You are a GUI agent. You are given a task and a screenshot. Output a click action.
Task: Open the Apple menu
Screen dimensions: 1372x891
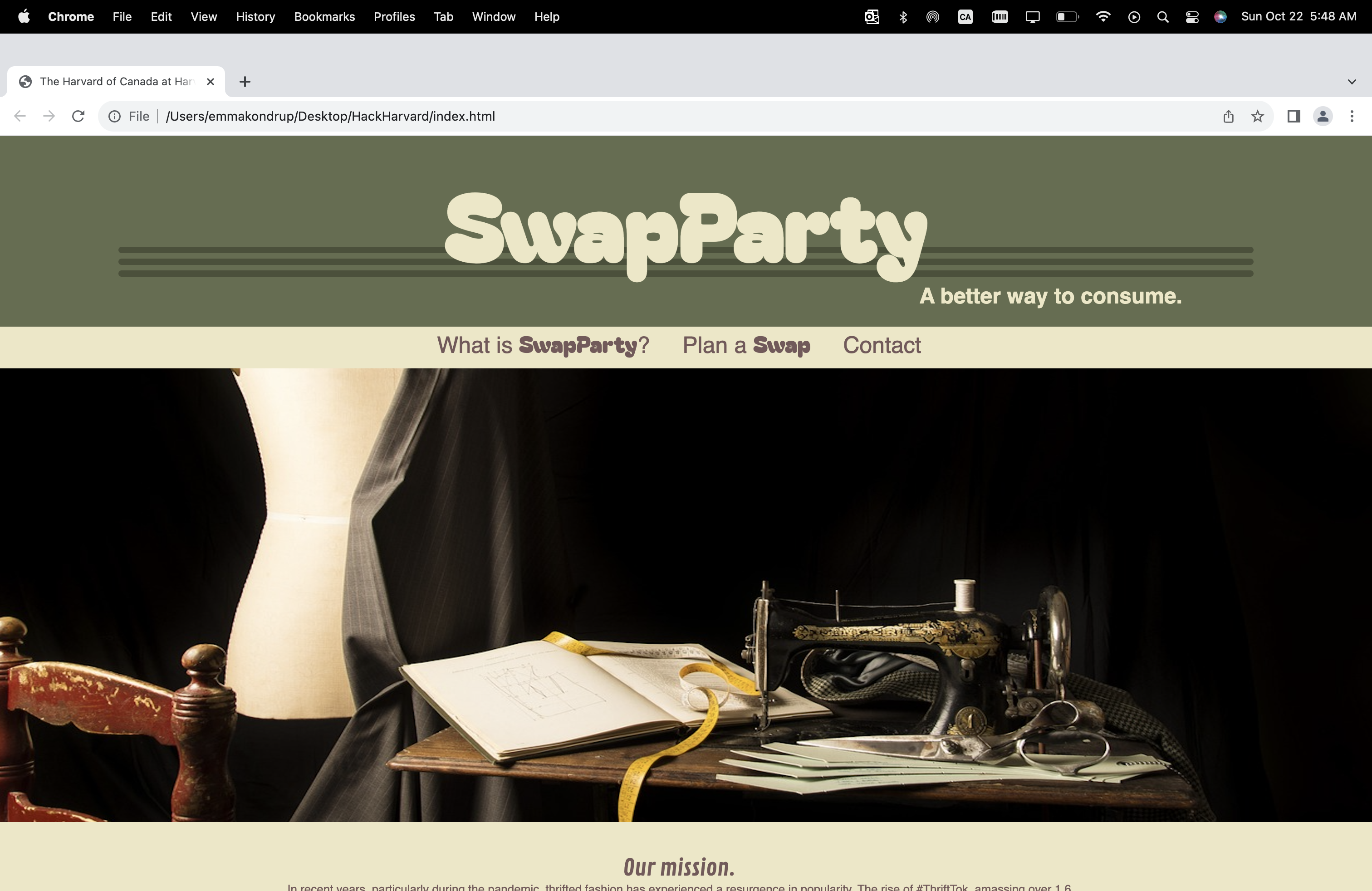[x=24, y=17]
